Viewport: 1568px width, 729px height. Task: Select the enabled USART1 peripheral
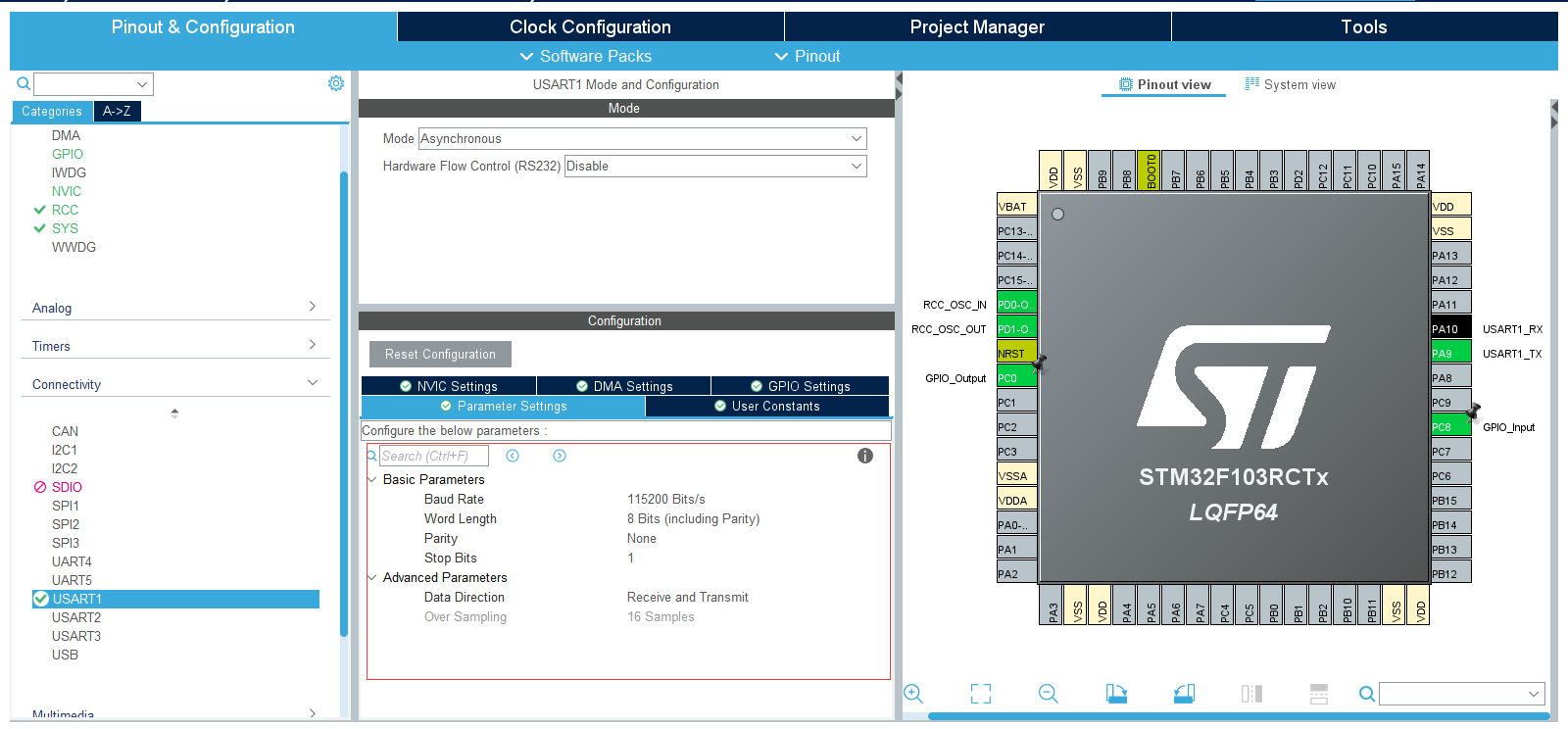coord(175,599)
